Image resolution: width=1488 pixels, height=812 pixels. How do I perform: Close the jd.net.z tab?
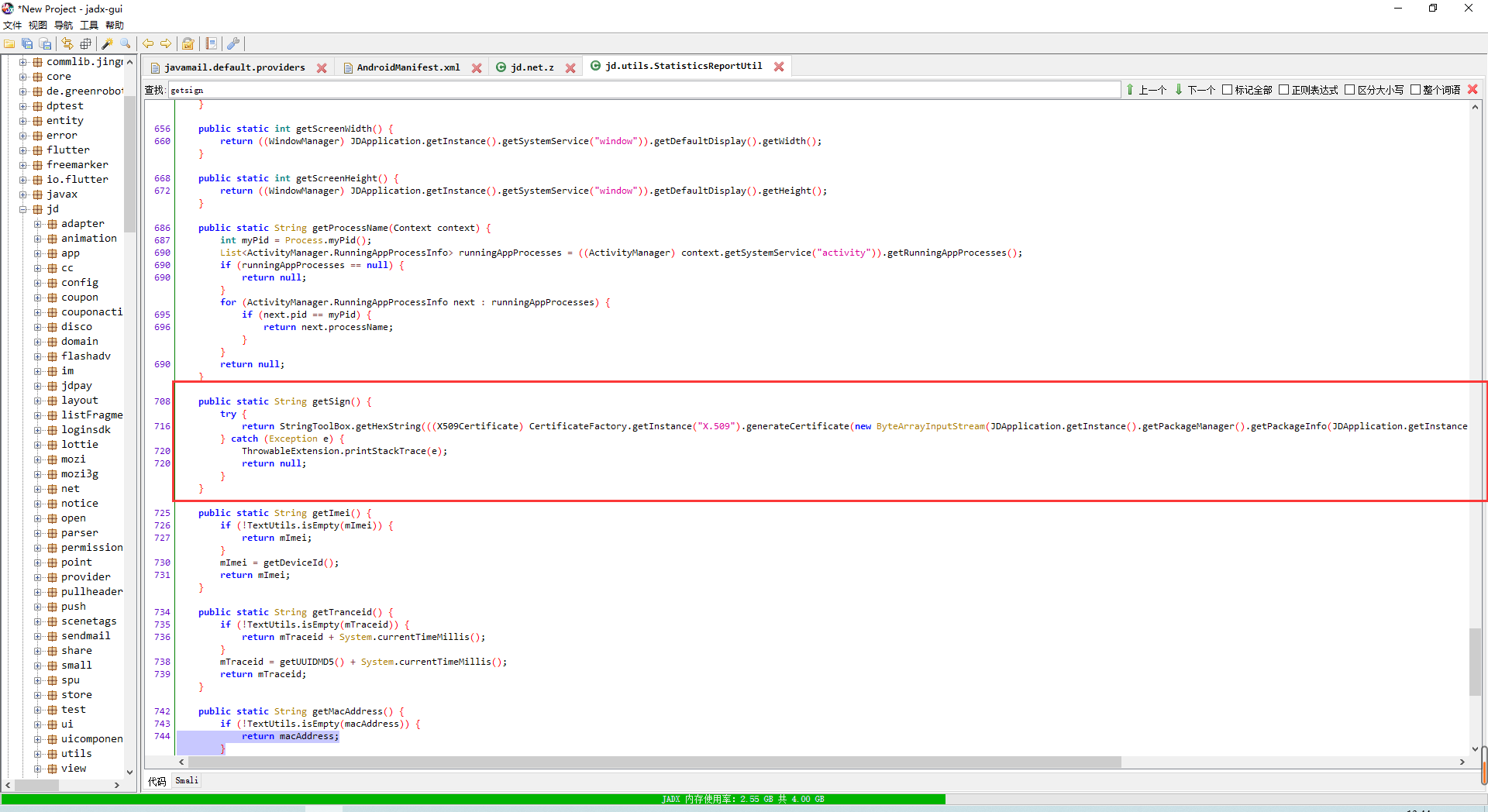tap(570, 68)
